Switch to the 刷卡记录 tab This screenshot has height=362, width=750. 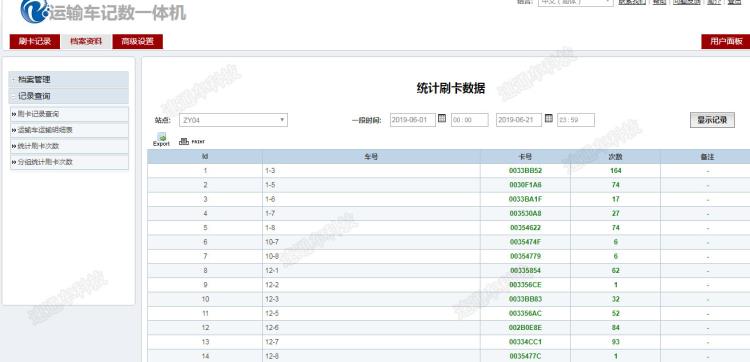35,42
